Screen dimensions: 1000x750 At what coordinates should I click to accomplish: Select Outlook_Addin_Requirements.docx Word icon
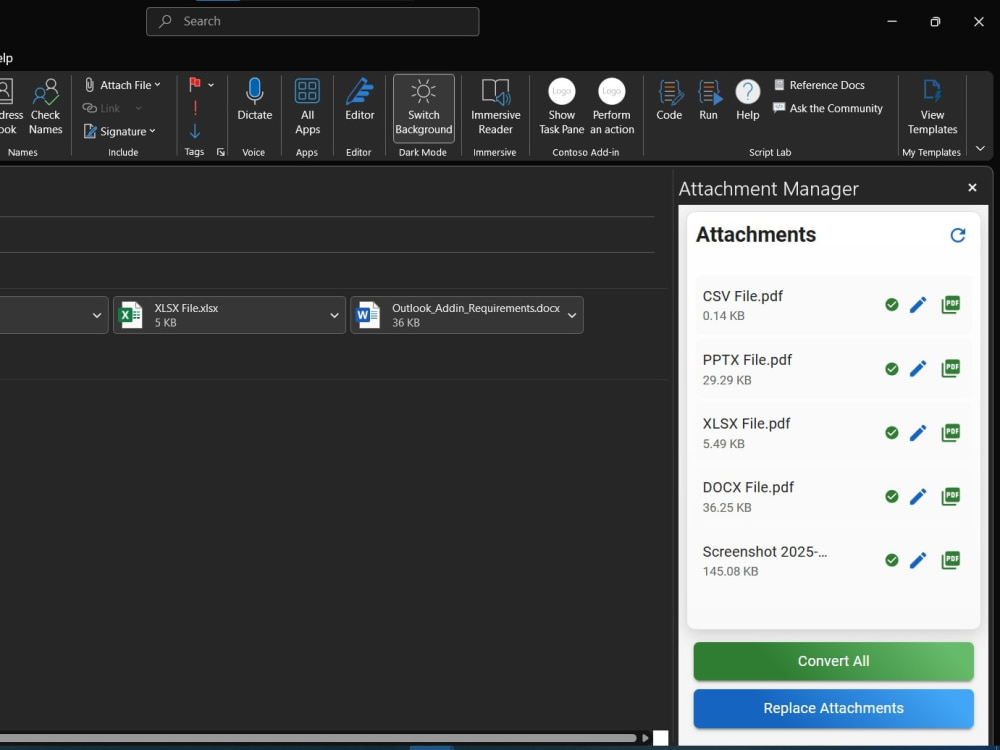coord(368,315)
